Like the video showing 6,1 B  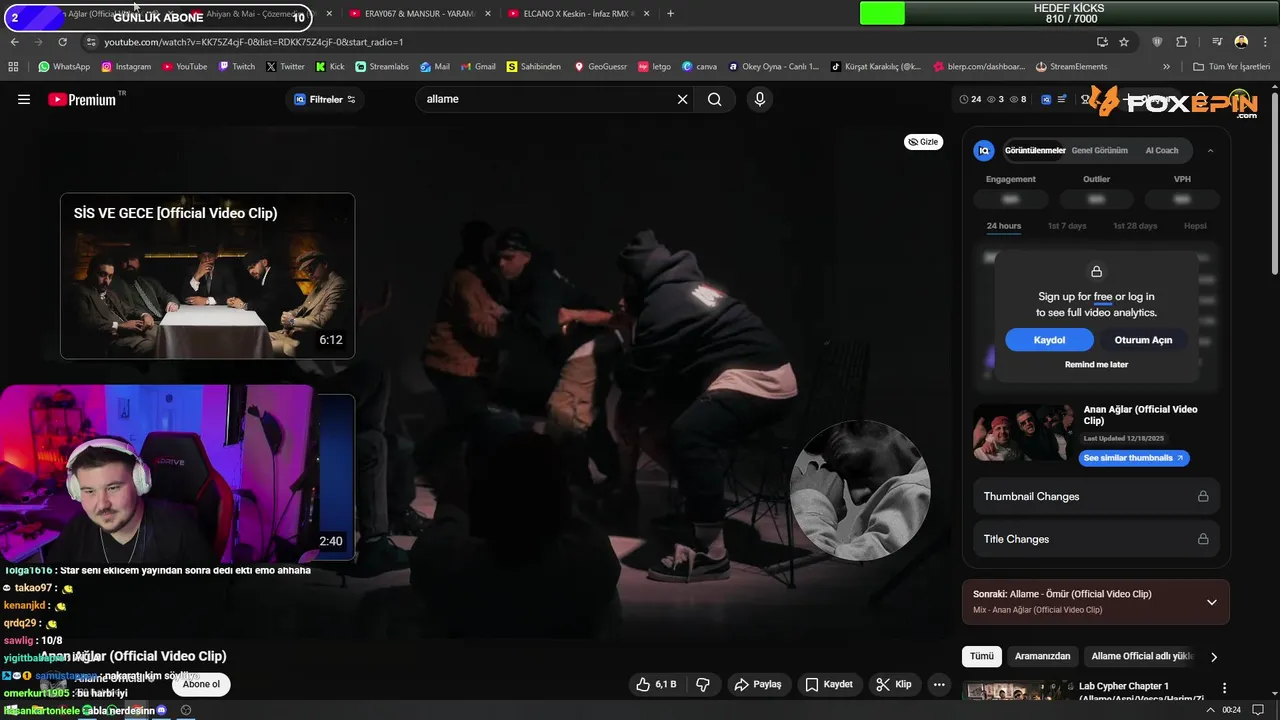click(657, 684)
